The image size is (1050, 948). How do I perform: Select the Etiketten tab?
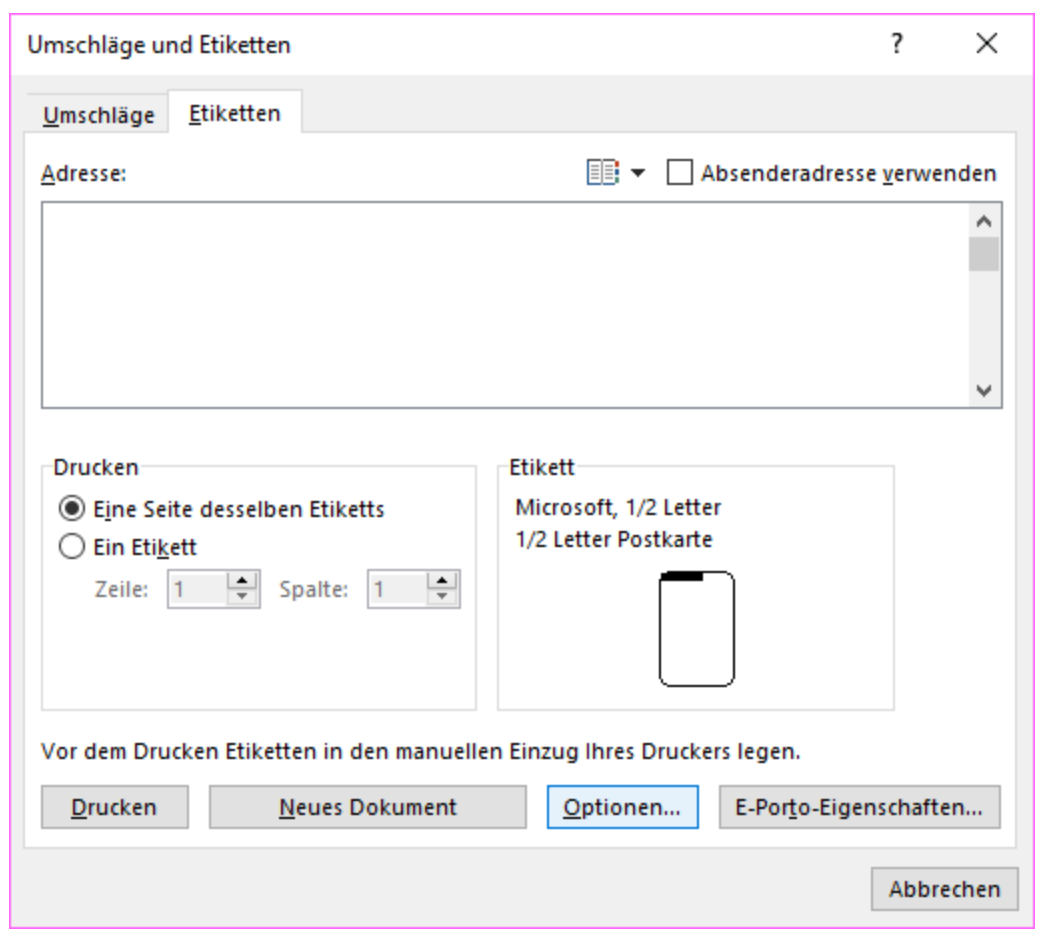click(235, 113)
